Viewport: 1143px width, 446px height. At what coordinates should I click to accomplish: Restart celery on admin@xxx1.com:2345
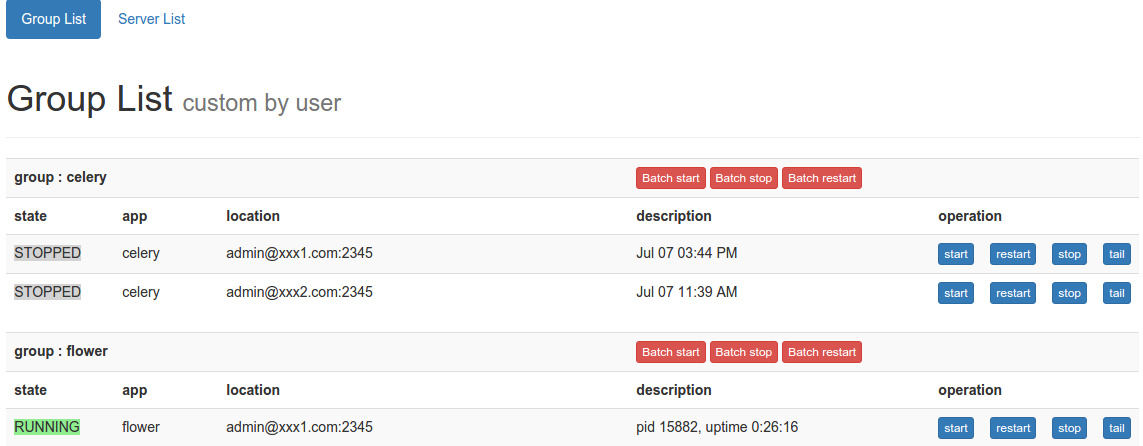1013,254
